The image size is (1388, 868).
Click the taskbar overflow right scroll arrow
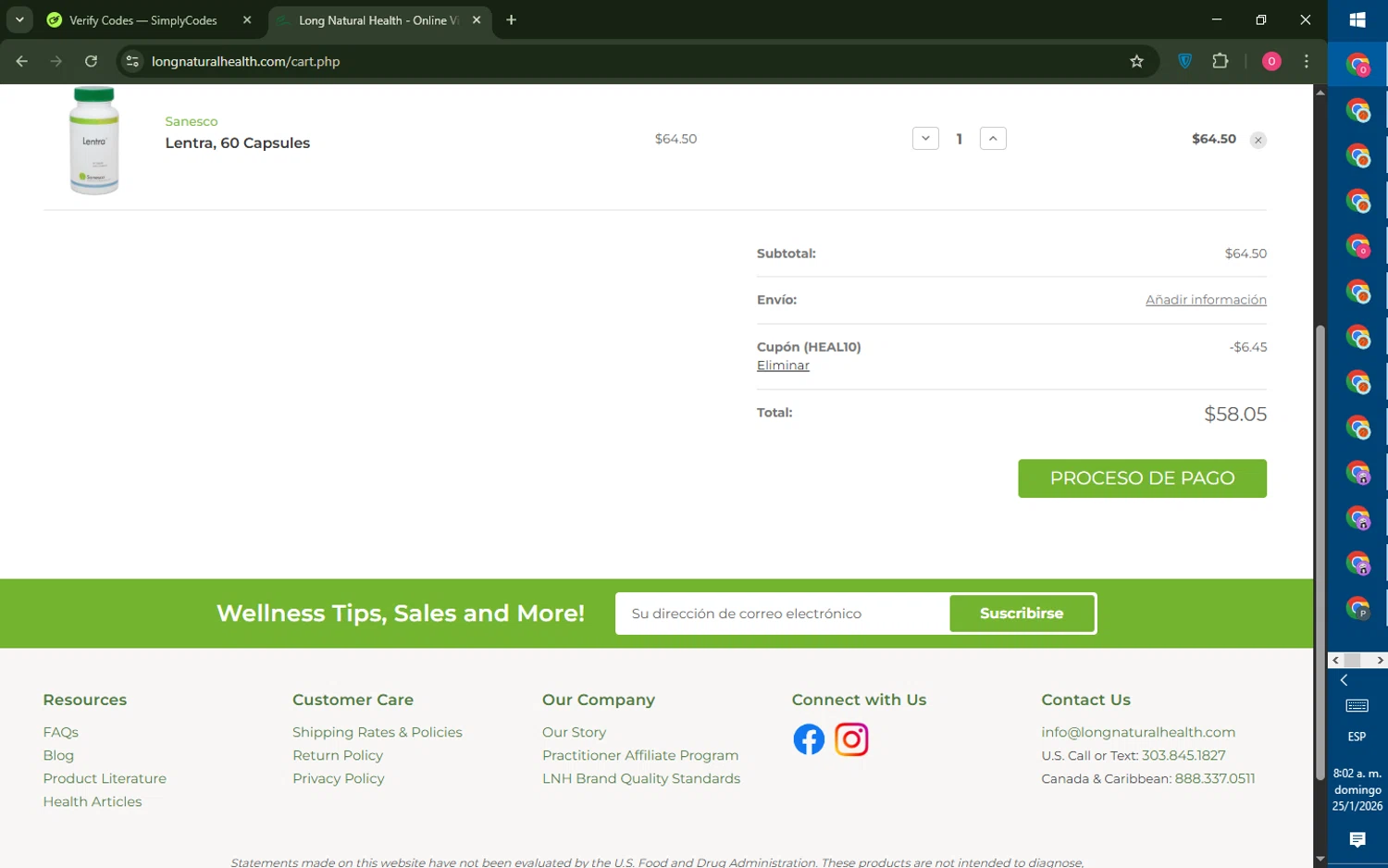click(1380, 660)
